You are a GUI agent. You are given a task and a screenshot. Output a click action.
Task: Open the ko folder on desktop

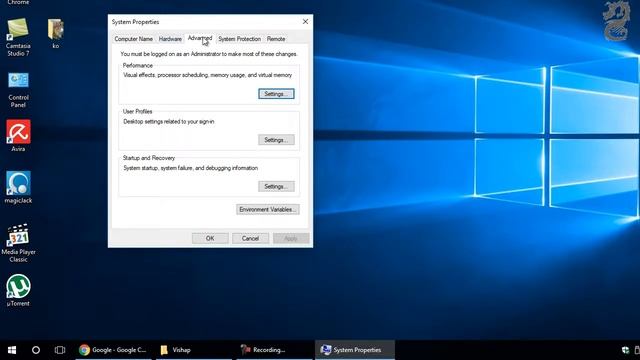tap(56, 33)
